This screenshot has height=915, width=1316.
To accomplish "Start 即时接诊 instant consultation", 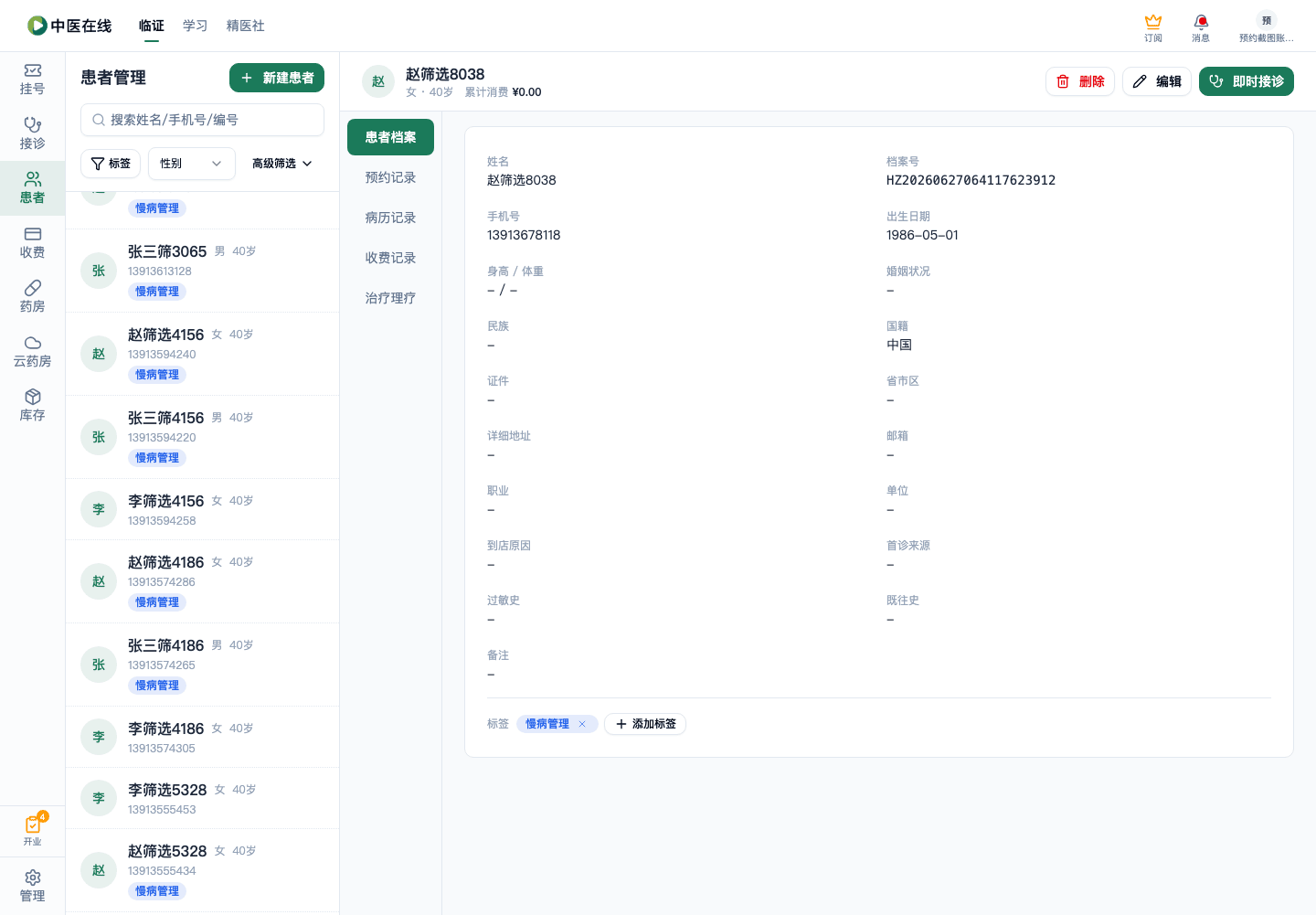I will coord(1247,81).
